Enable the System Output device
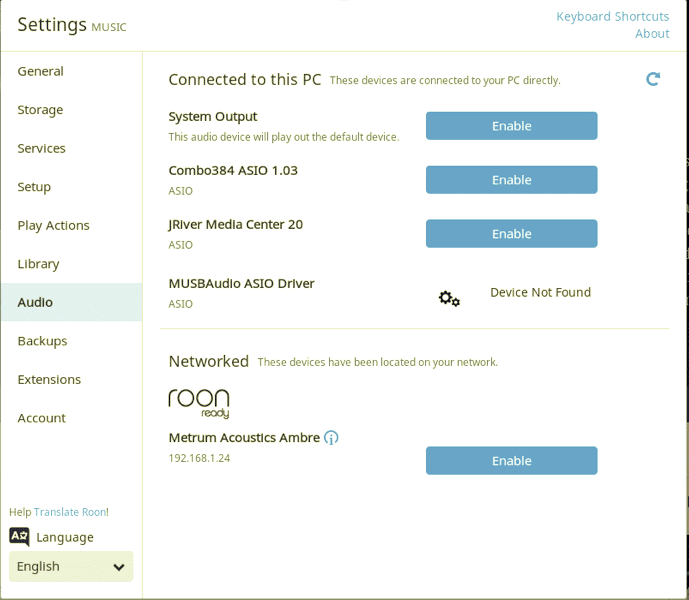The image size is (689, 600). pyautogui.click(x=511, y=126)
